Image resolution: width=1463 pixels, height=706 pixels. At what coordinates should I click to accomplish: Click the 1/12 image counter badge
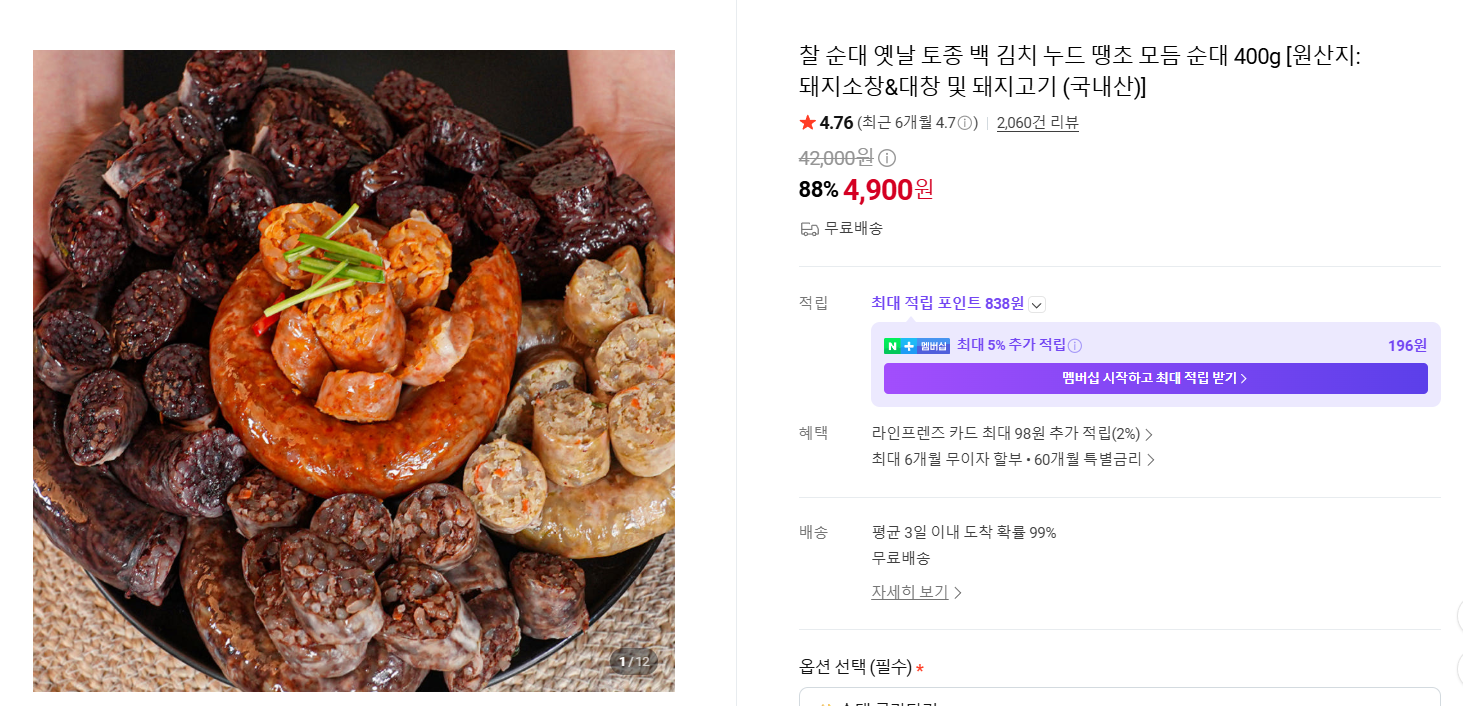(633, 661)
